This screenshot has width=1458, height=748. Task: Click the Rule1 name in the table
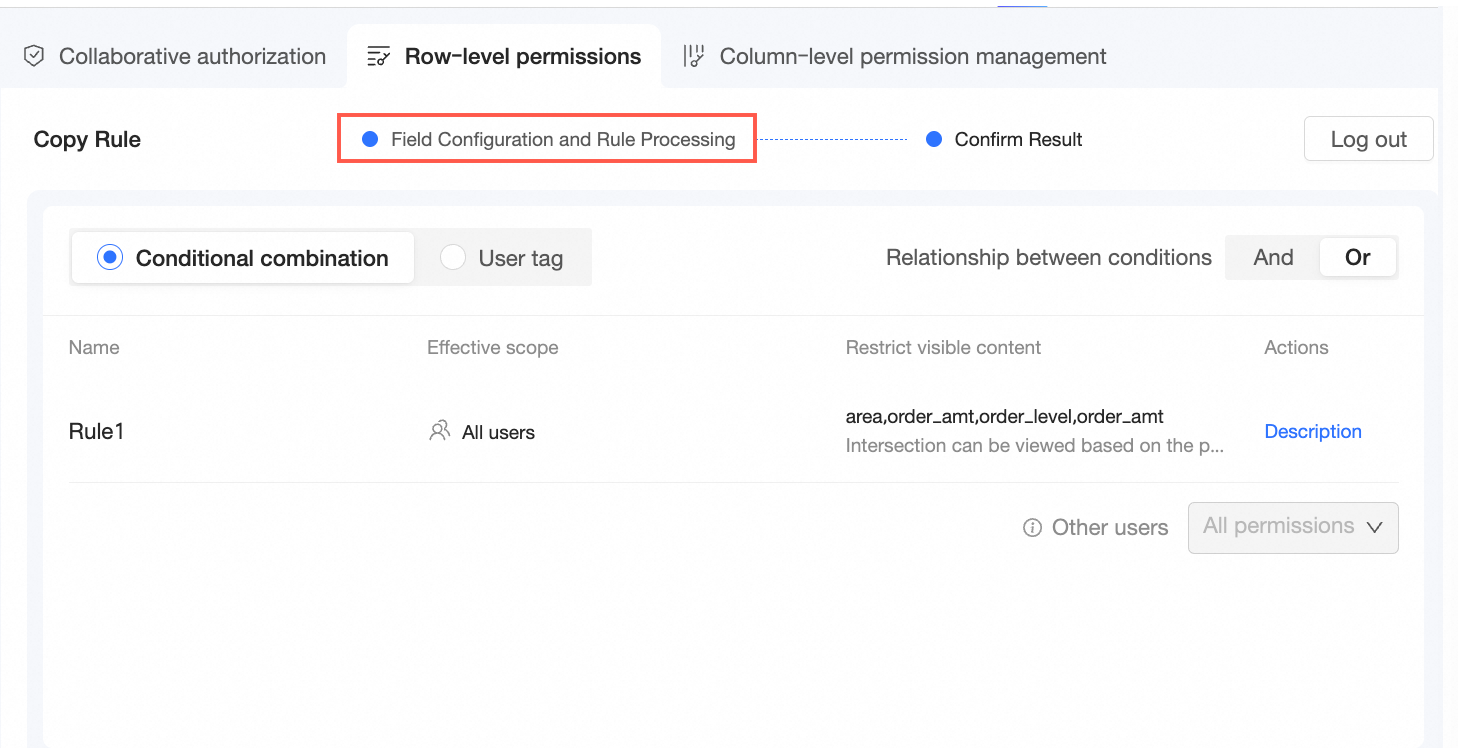click(x=96, y=432)
